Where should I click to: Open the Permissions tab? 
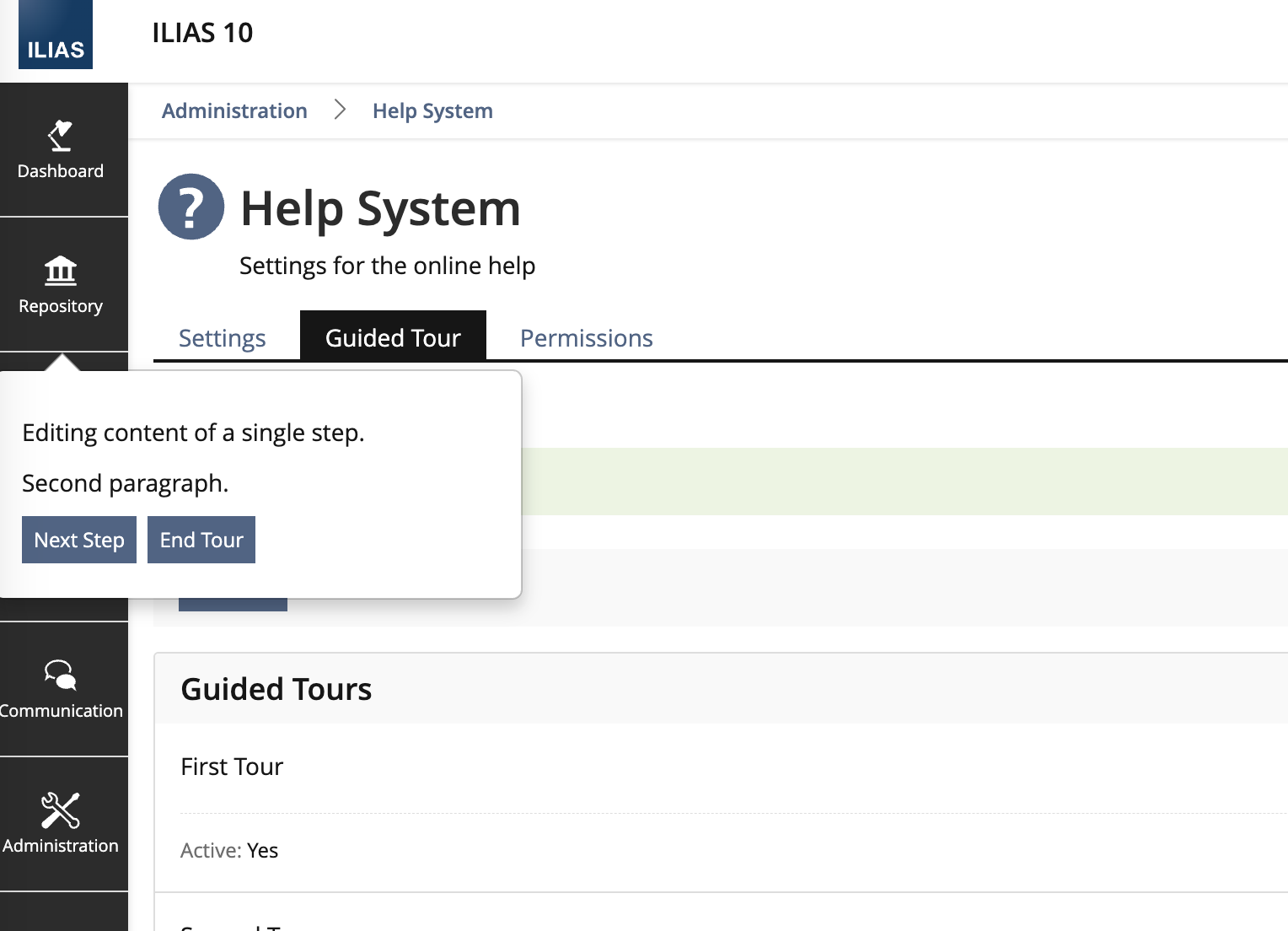pyautogui.click(x=586, y=338)
